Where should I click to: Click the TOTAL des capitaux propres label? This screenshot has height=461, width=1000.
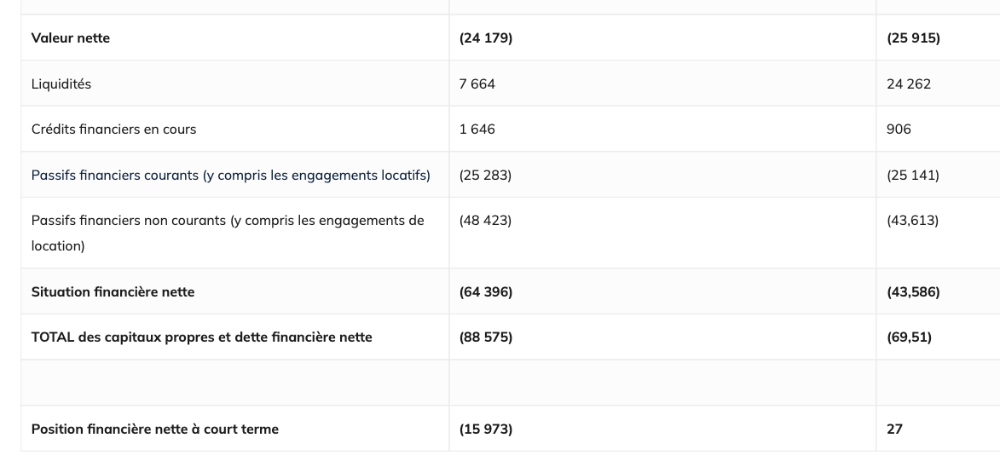point(202,337)
